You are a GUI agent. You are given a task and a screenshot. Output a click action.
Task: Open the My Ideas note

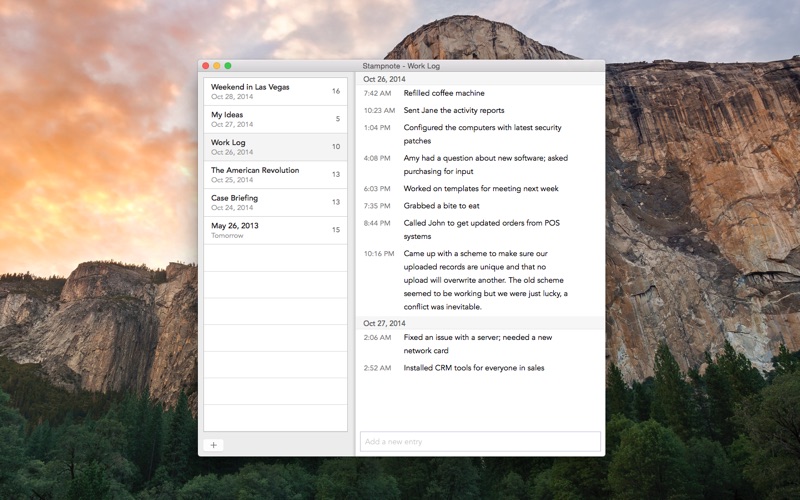point(276,119)
